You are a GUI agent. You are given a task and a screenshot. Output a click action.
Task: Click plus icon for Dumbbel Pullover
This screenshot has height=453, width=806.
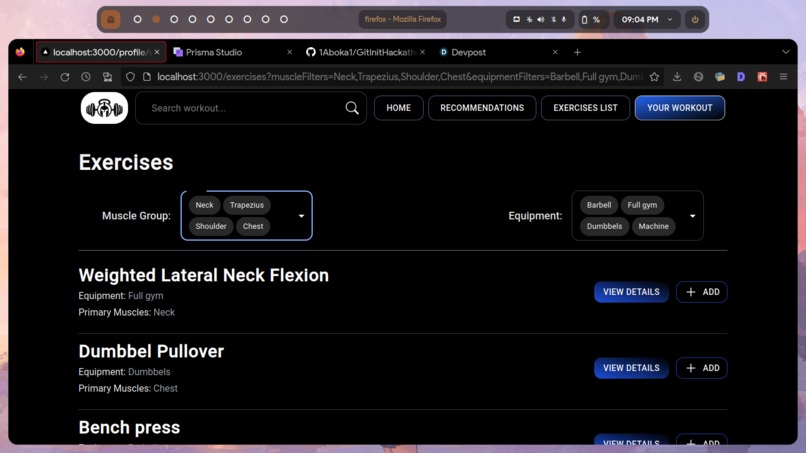pos(691,368)
